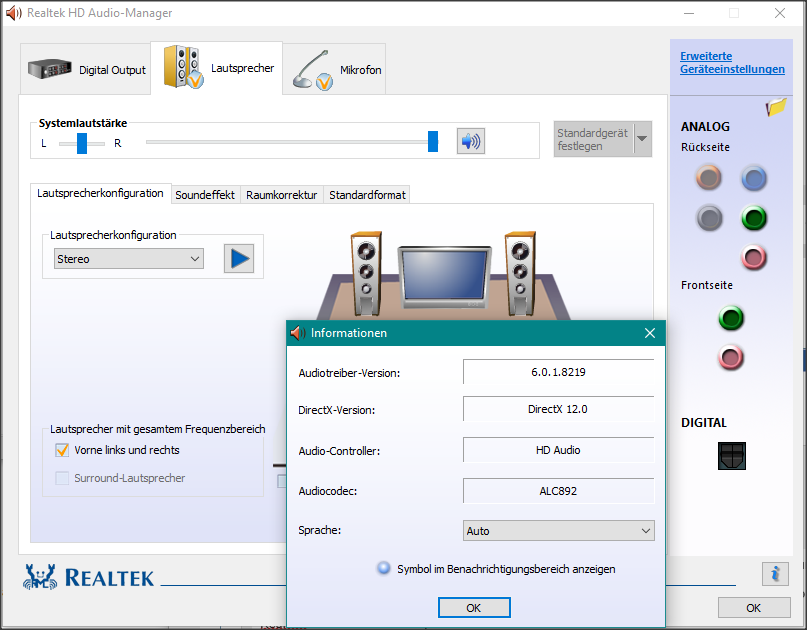Click the grey rear analog jack
The width and height of the screenshot is (807, 630).
[709, 218]
